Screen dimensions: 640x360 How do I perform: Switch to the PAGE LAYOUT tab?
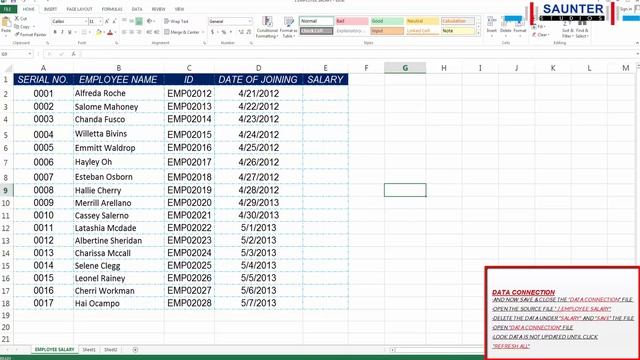[x=80, y=9]
